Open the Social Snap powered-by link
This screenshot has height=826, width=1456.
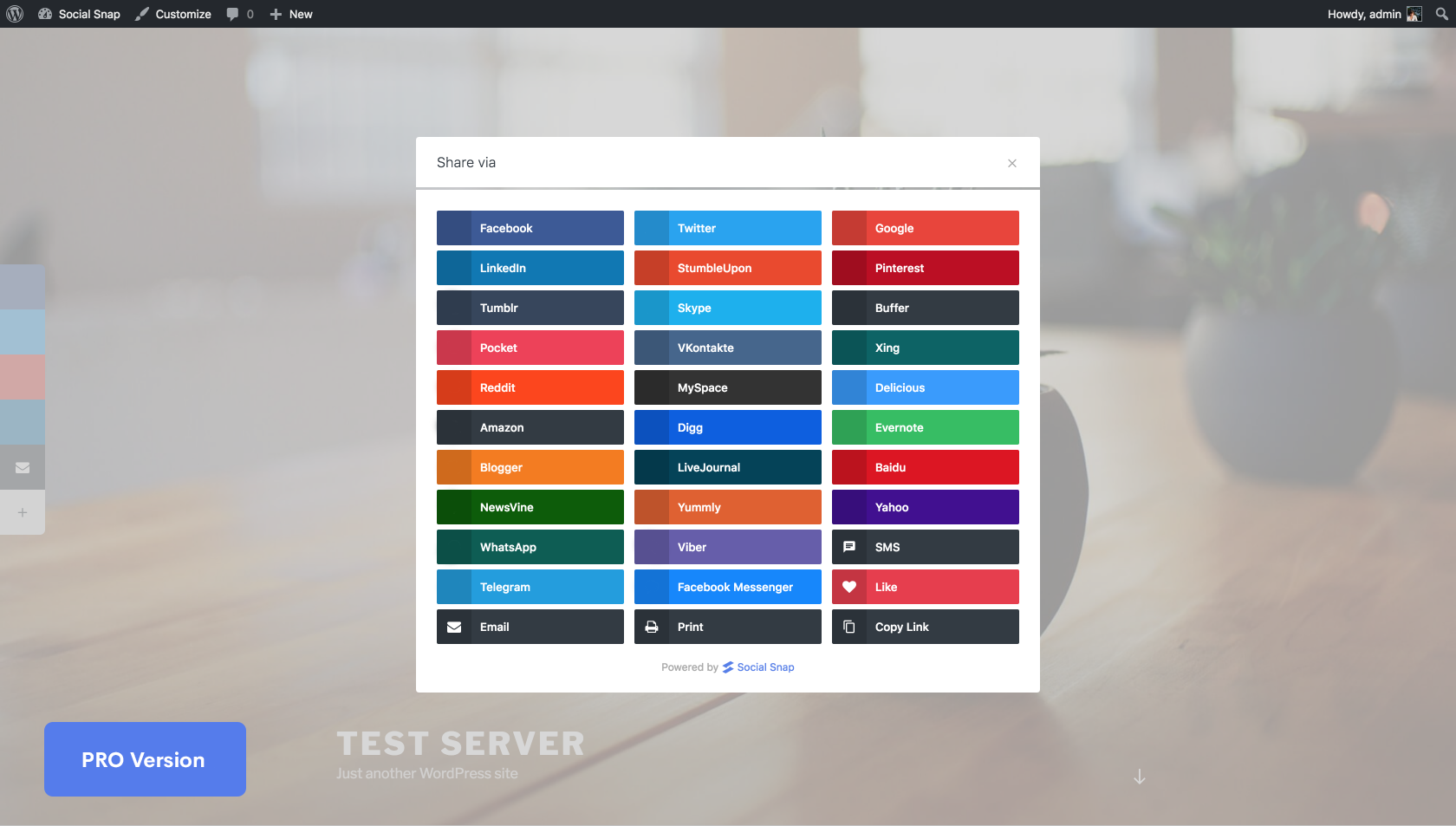coord(758,667)
